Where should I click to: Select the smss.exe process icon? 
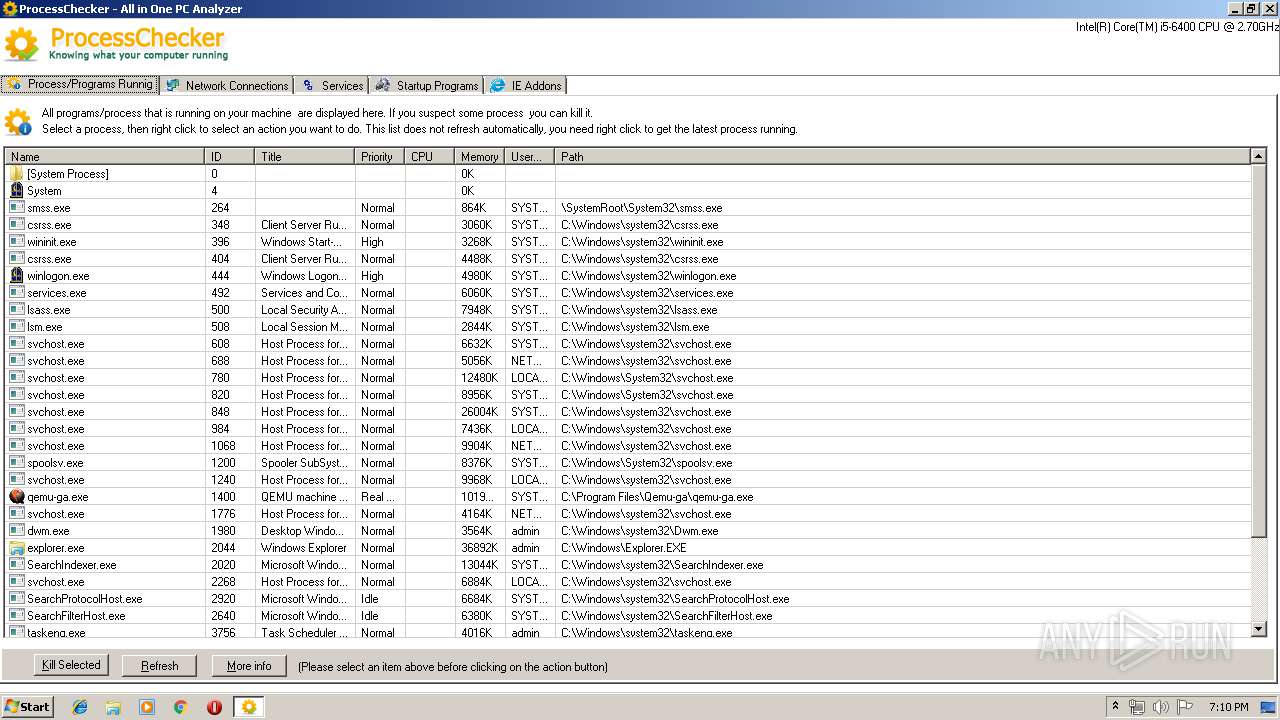click(16, 208)
